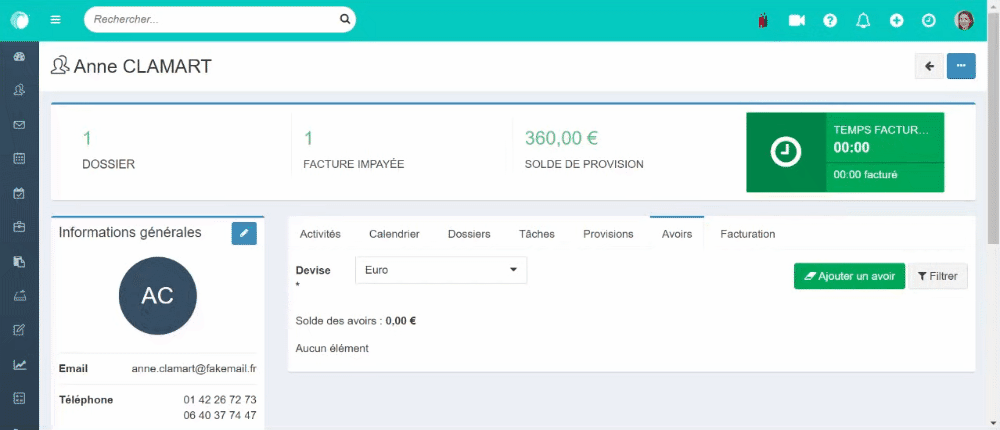Viewport: 1000px width, 430px height.
Task: Open the hamburger menu in top bar
Action: pos(55,20)
